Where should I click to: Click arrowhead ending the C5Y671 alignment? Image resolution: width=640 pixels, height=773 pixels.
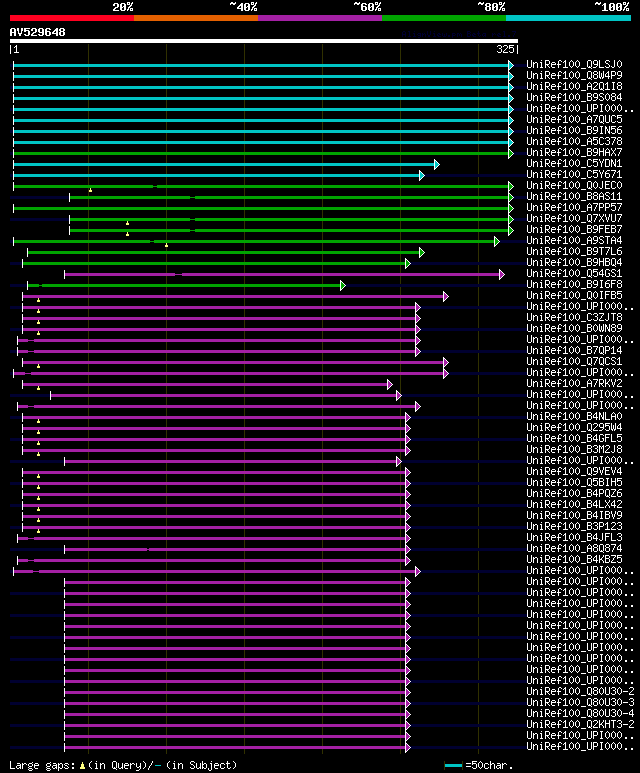pyautogui.click(x=422, y=175)
